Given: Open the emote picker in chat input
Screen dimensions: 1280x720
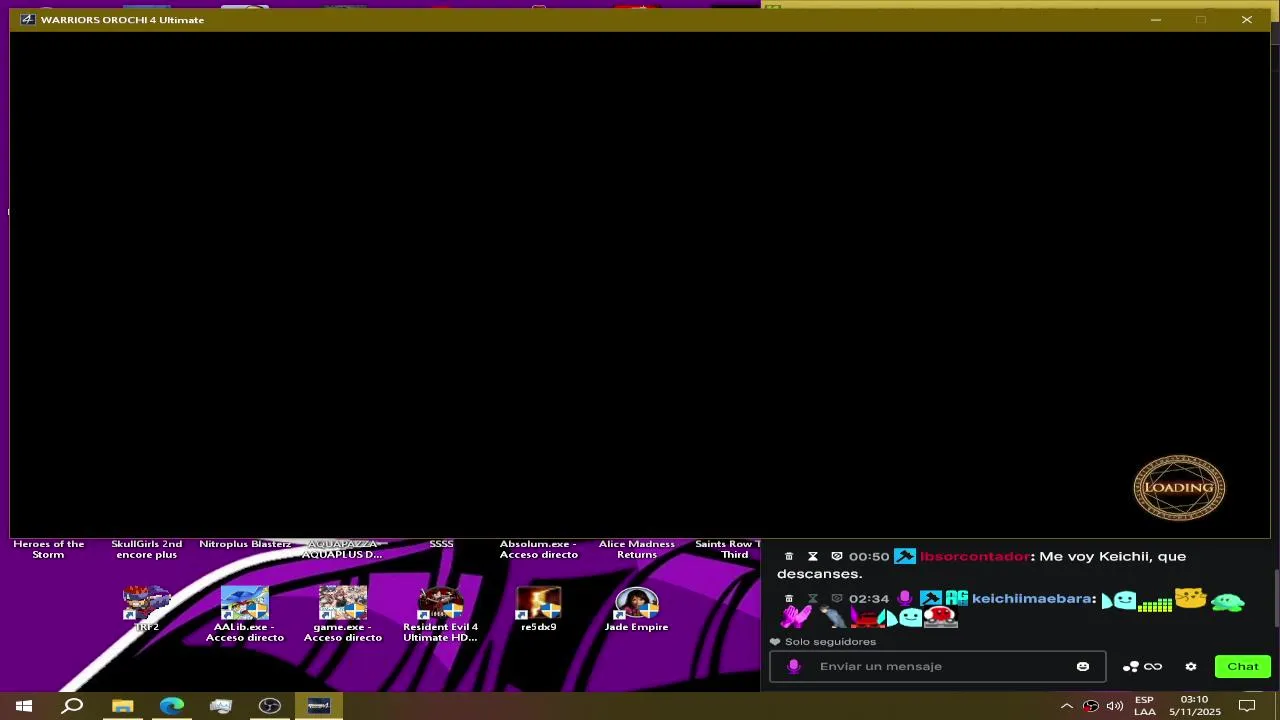Looking at the screenshot, I should click(x=1082, y=666).
